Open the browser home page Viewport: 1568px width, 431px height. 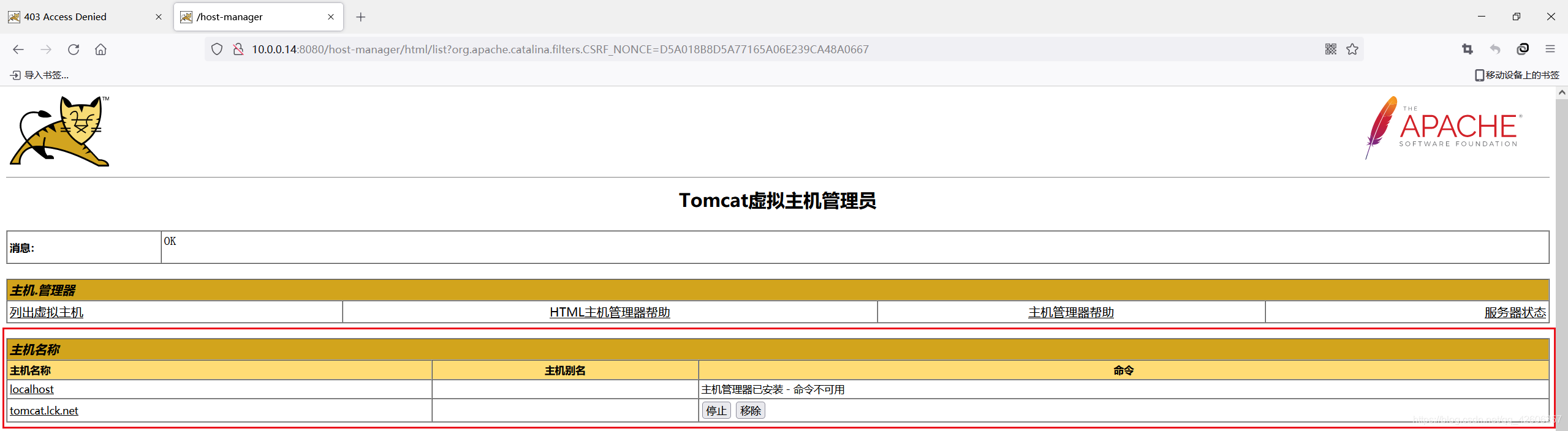[100, 50]
